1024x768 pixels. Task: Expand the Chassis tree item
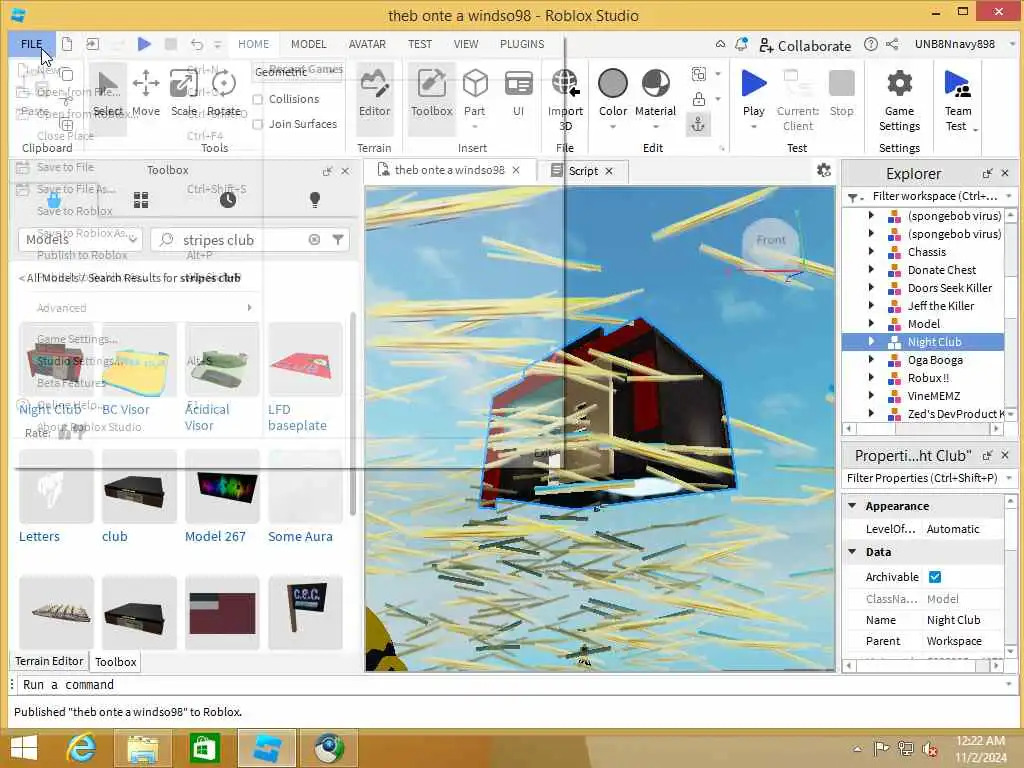[x=871, y=251]
